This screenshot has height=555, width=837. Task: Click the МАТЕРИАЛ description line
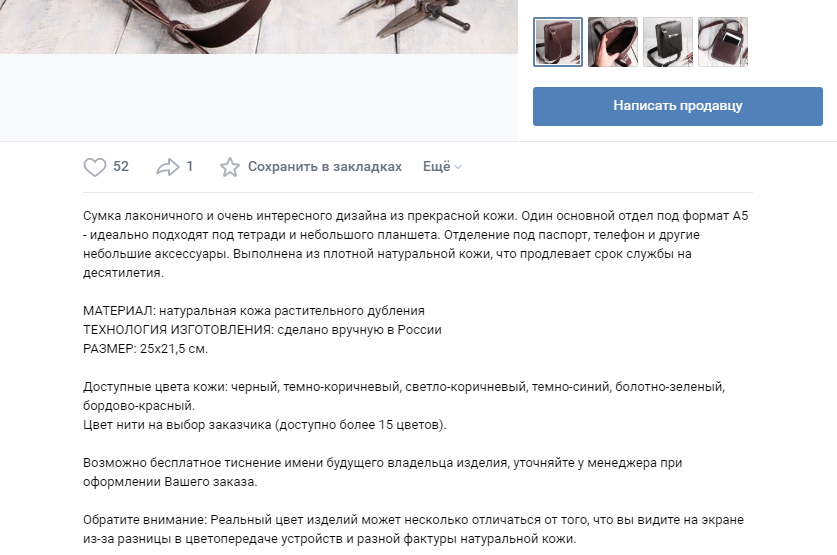[254, 311]
